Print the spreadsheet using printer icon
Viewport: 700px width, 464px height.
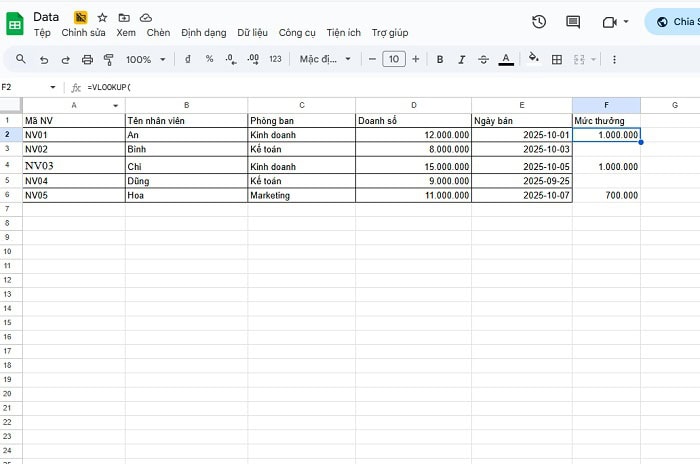(x=87, y=60)
